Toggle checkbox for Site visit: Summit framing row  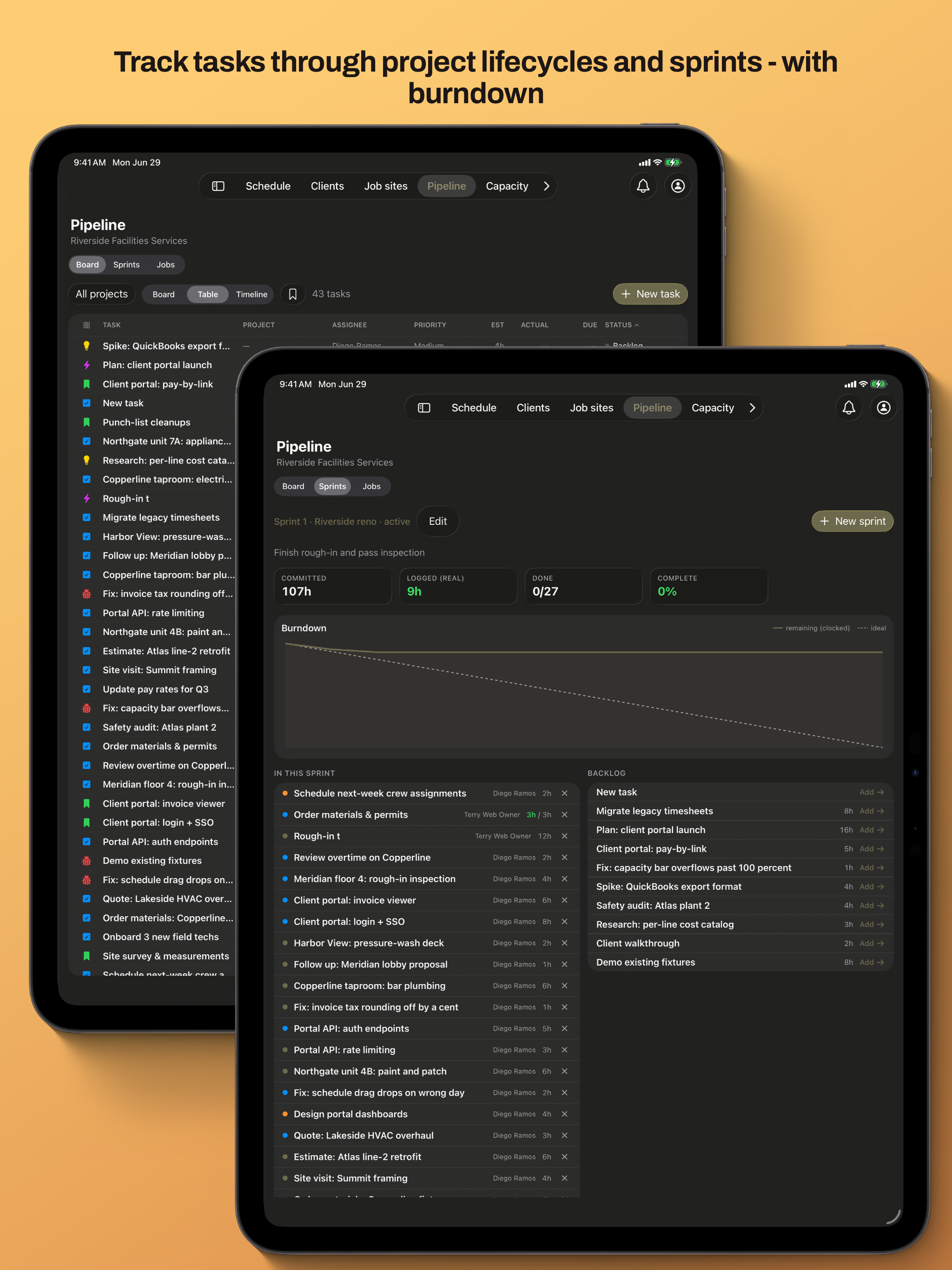(87, 670)
